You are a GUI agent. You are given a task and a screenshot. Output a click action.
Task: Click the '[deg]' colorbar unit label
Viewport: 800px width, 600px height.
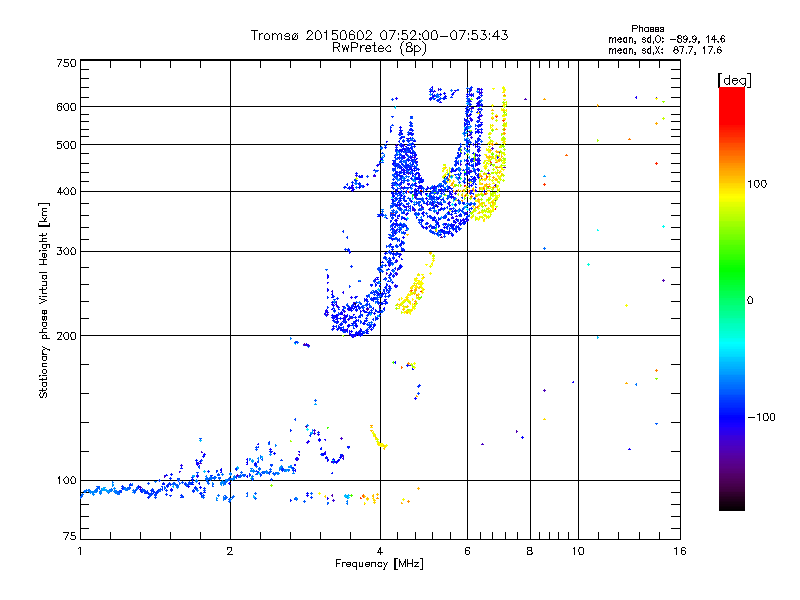click(x=734, y=80)
